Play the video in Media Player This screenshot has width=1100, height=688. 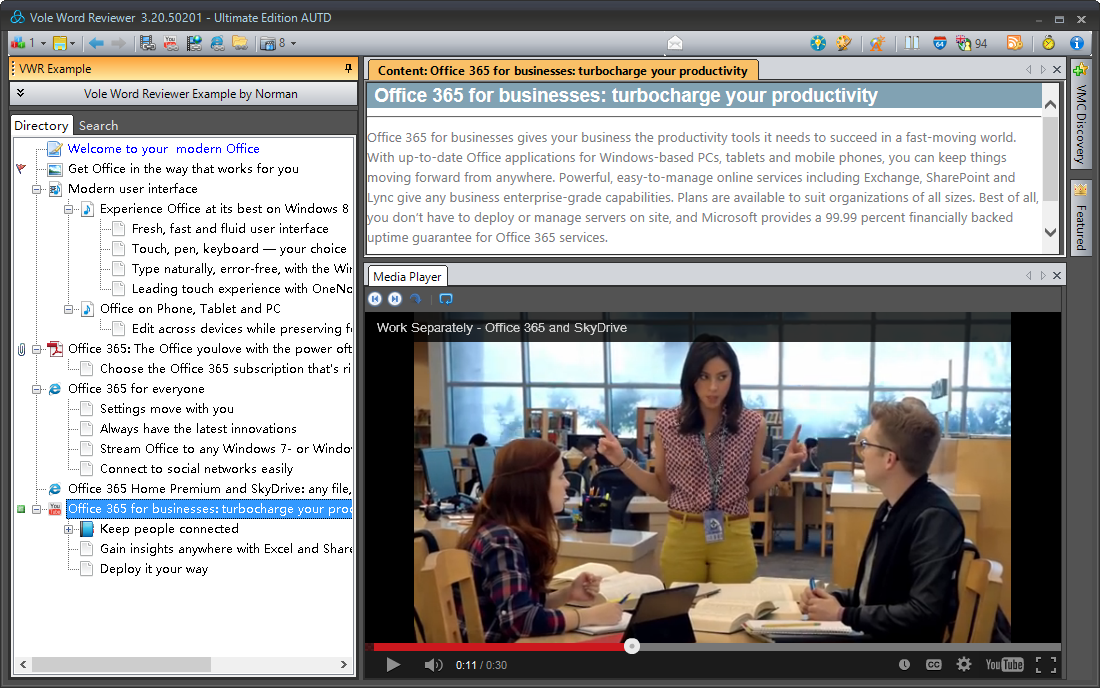pyautogui.click(x=393, y=665)
